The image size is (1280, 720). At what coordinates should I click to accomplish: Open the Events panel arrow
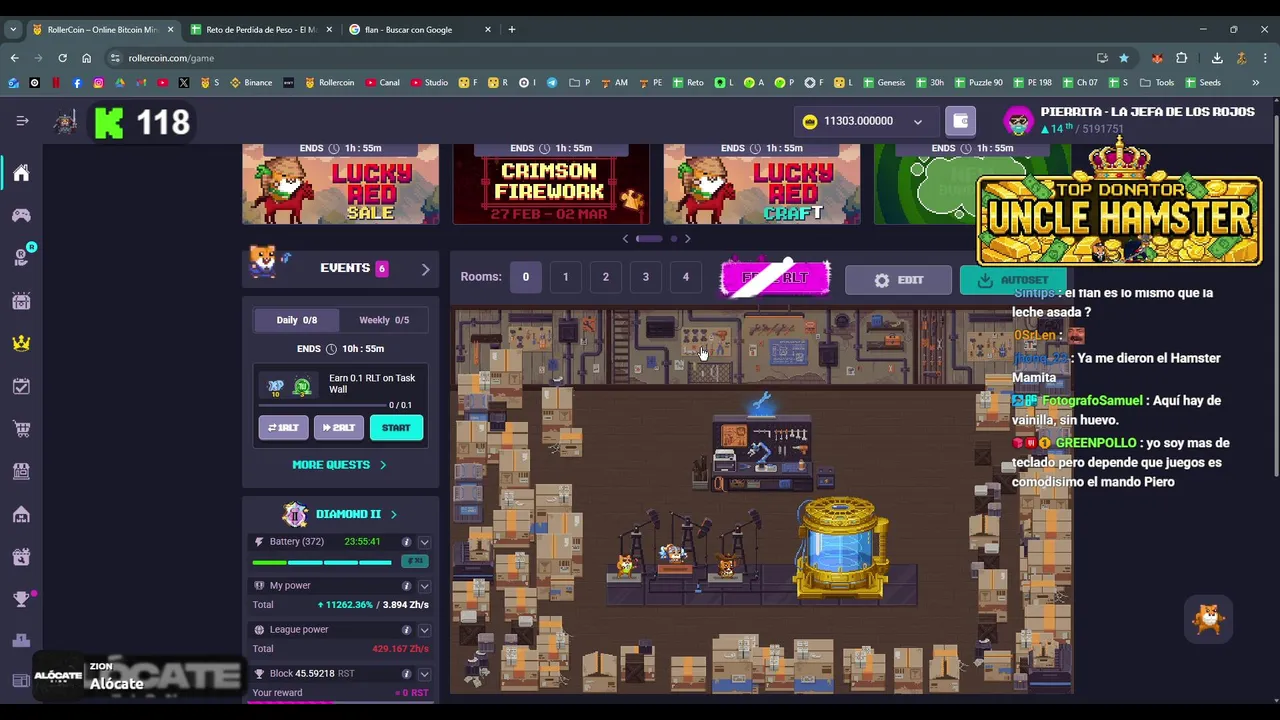(x=425, y=269)
